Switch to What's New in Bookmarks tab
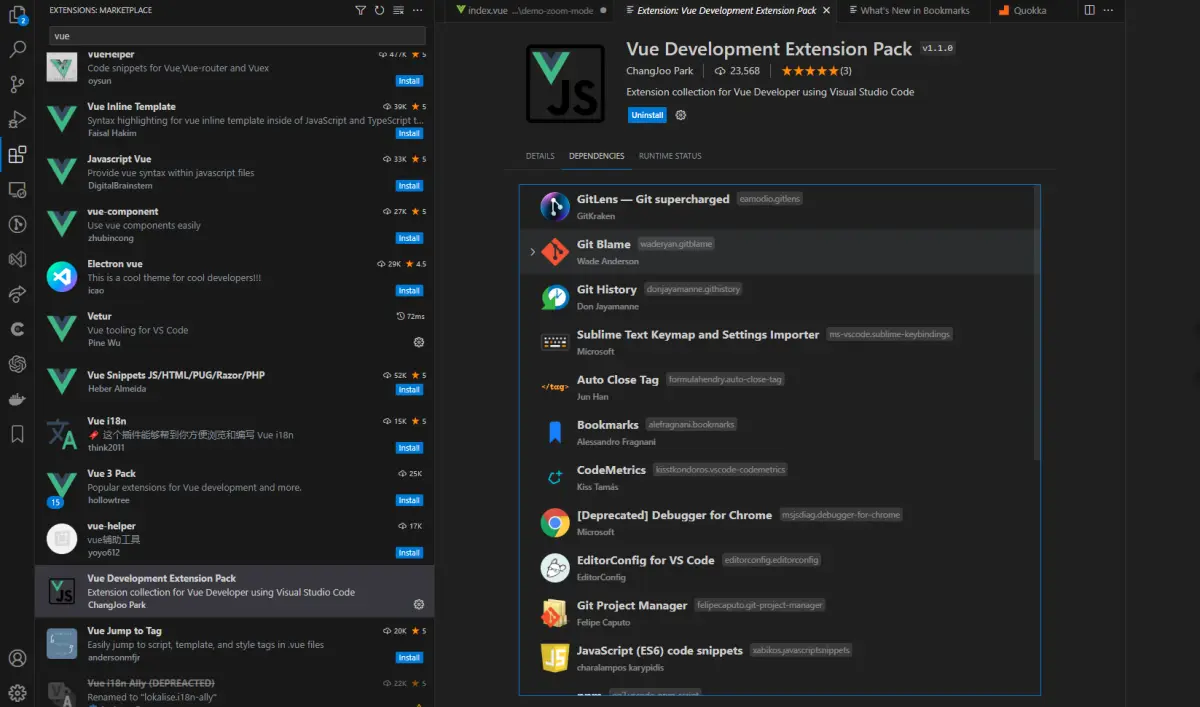The width and height of the screenshot is (1200, 707). point(914,10)
